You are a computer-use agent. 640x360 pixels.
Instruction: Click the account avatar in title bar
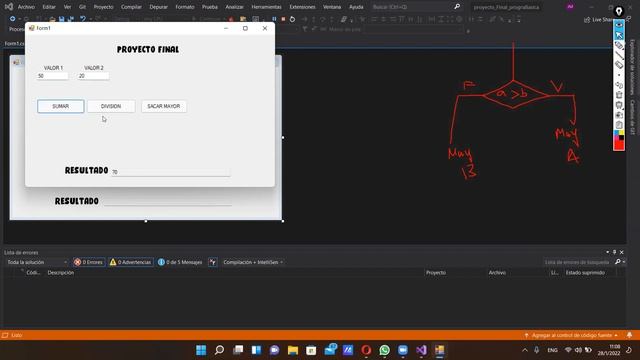570,7
